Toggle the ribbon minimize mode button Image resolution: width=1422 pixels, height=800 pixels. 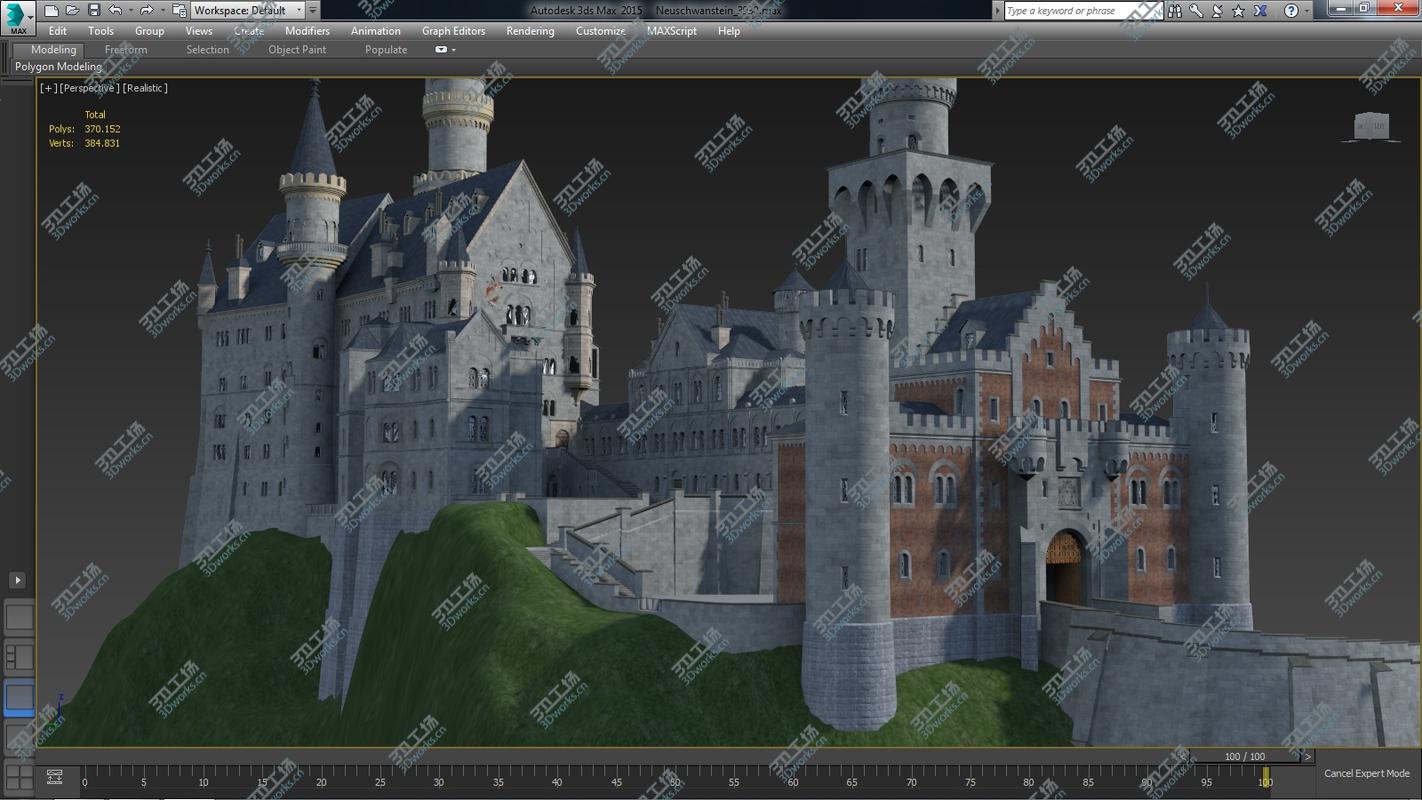[x=441, y=50]
